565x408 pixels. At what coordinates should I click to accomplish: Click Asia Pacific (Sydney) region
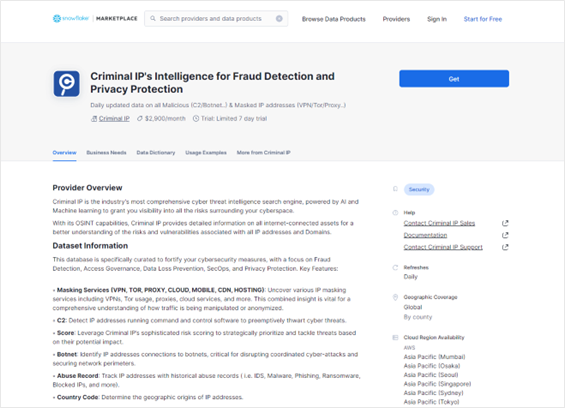coord(433,393)
